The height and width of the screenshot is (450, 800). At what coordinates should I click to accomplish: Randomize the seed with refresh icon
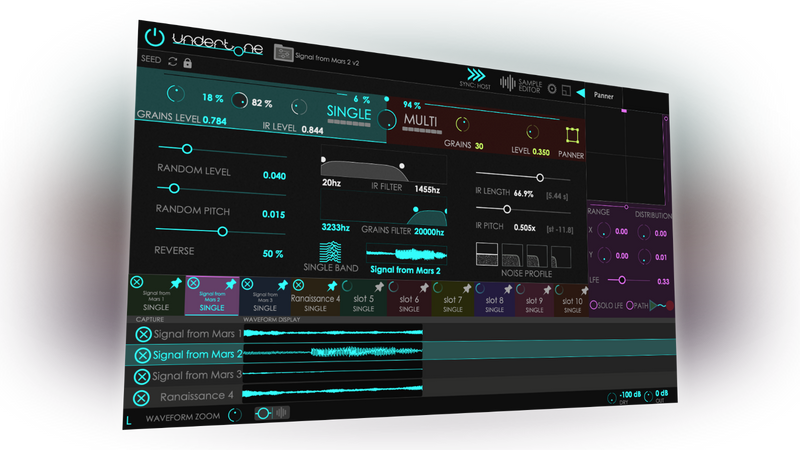coord(172,62)
